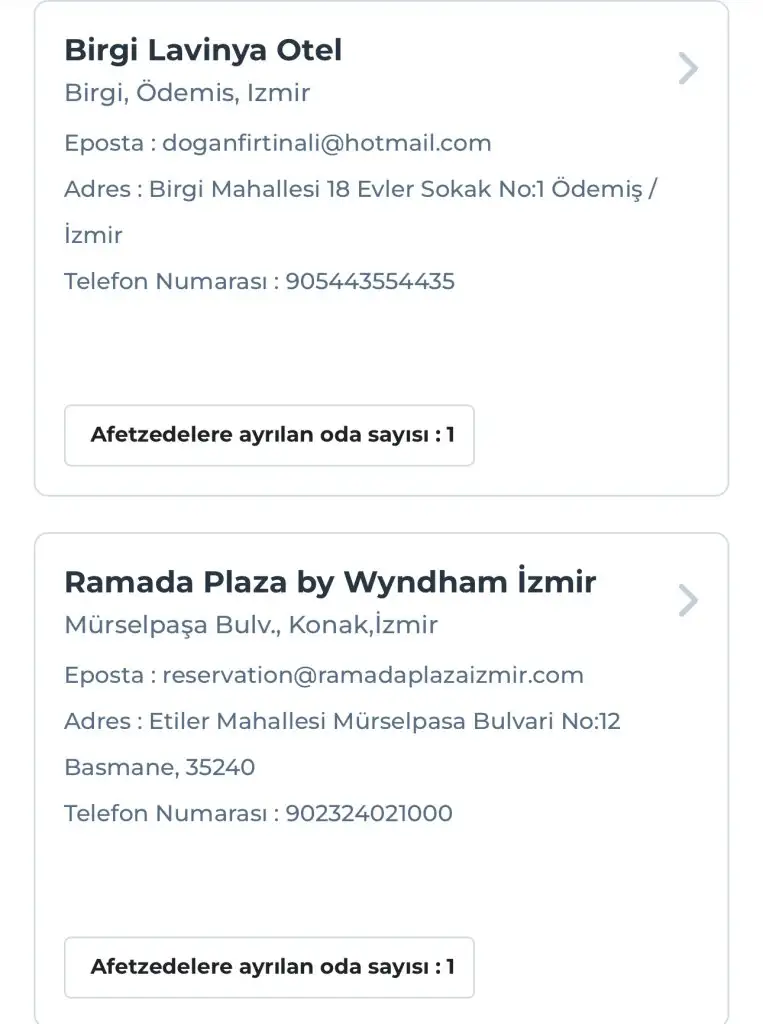Click the 'Eposta' label in Ramada Plaza card
The height and width of the screenshot is (1024, 763).
(104, 675)
